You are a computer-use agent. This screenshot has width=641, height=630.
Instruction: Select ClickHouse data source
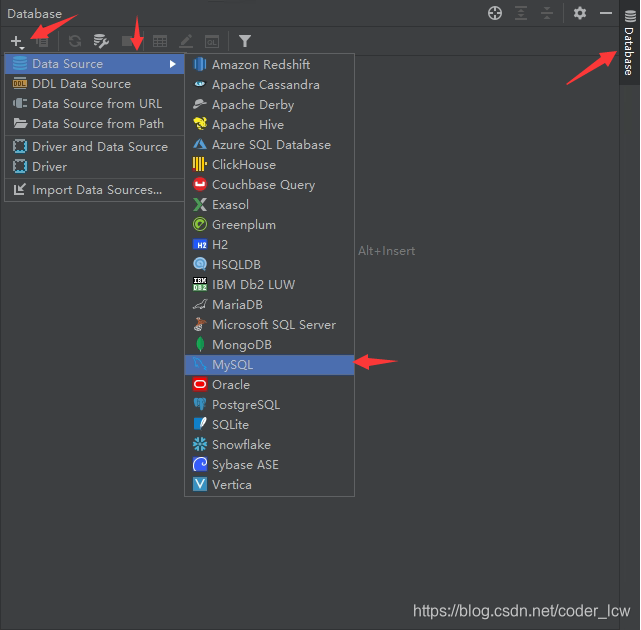click(269, 165)
